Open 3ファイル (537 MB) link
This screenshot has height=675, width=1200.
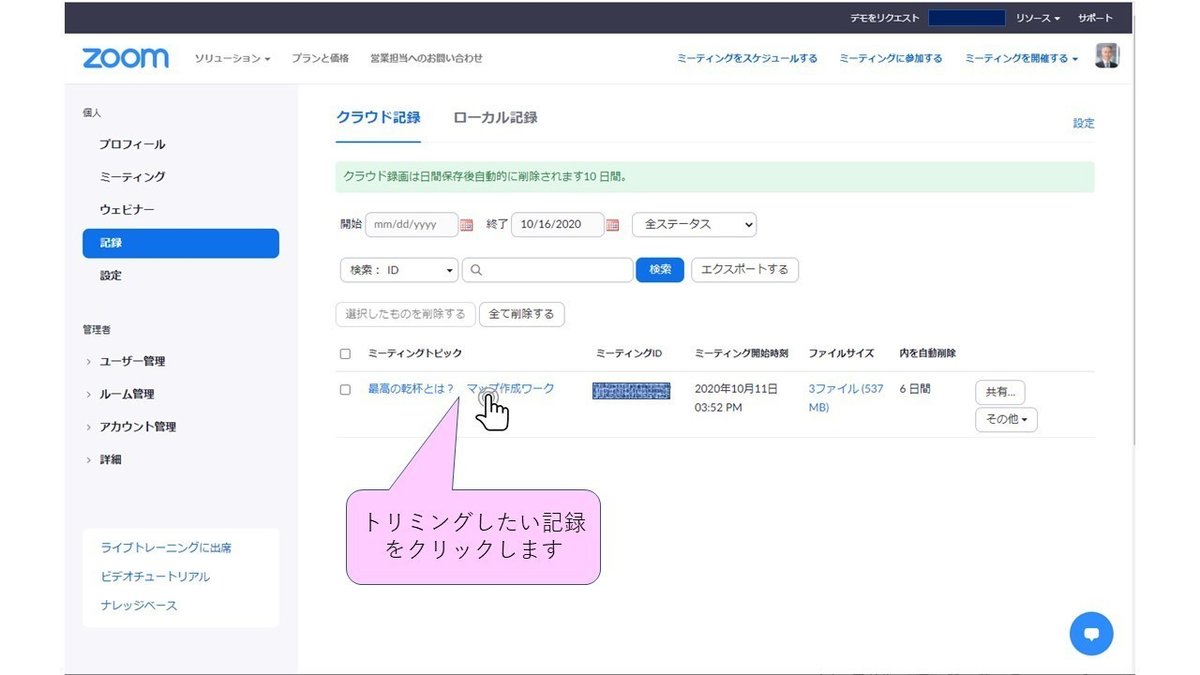tap(846, 398)
